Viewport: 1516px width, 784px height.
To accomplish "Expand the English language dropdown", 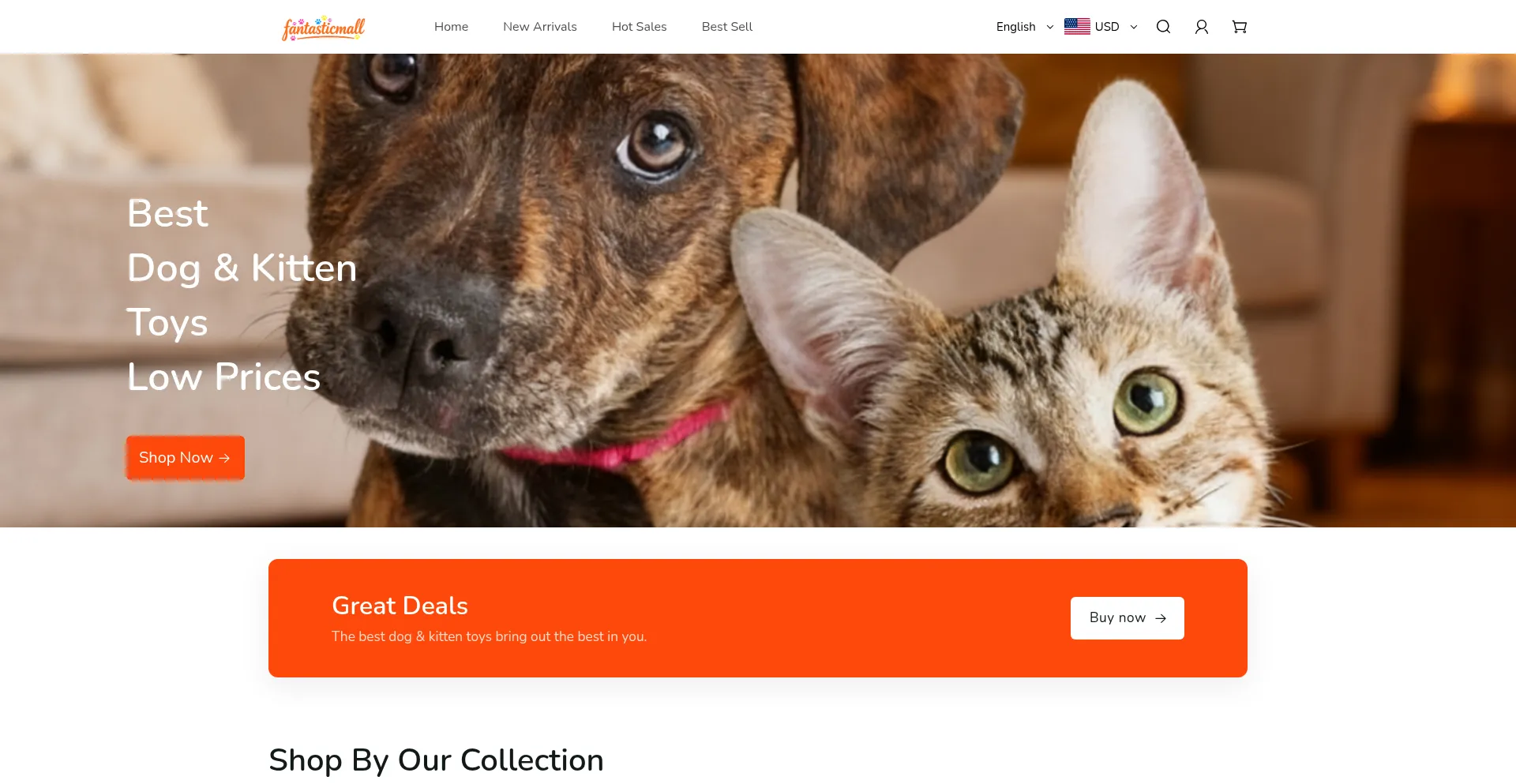I will point(1025,27).
